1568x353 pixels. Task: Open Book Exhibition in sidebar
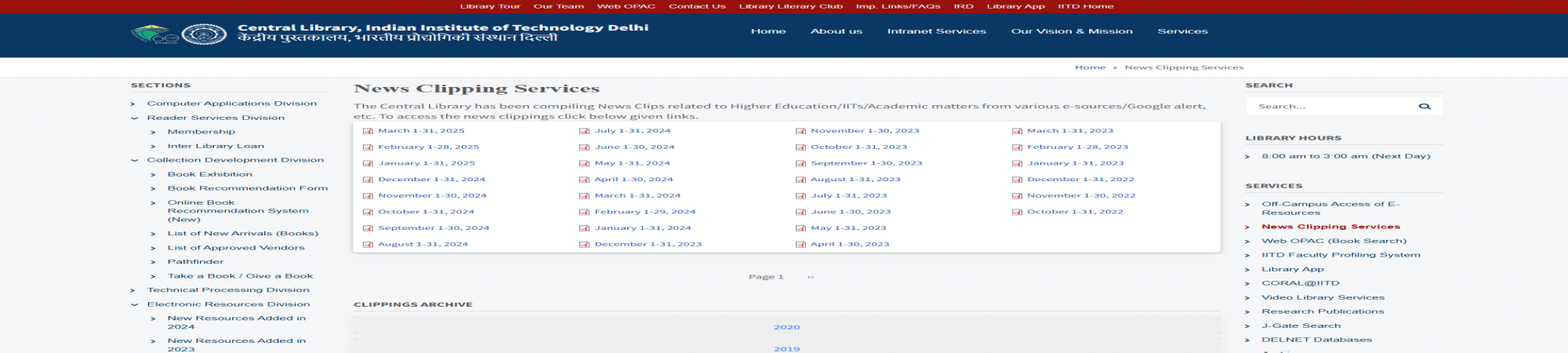(x=210, y=174)
